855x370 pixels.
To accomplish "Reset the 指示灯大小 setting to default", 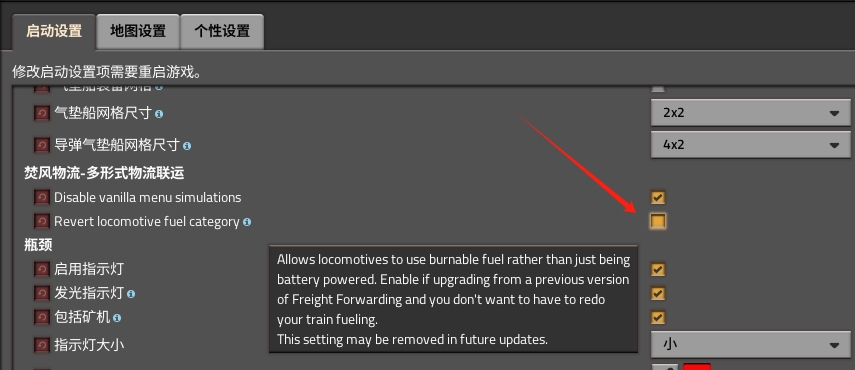I will pyautogui.click(x=42, y=345).
